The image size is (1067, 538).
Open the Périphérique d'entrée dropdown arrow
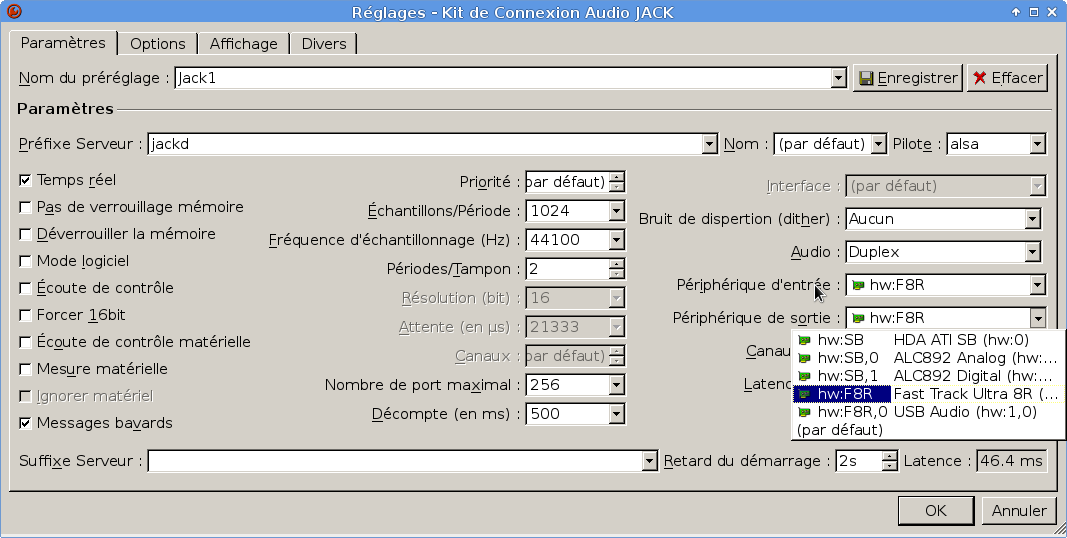(1037, 285)
